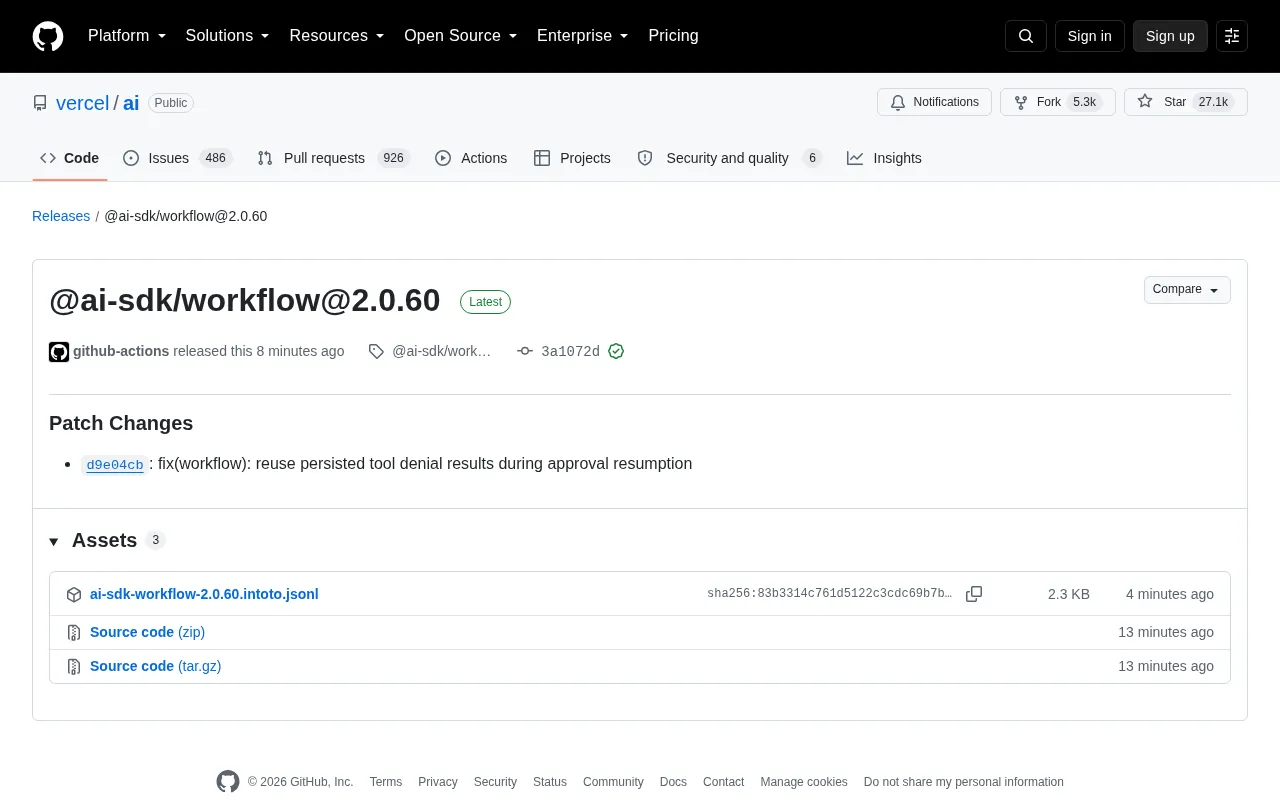Screen dimensions: 1280x800
Task: Open the Compare dropdown
Action: pyautogui.click(x=1187, y=290)
